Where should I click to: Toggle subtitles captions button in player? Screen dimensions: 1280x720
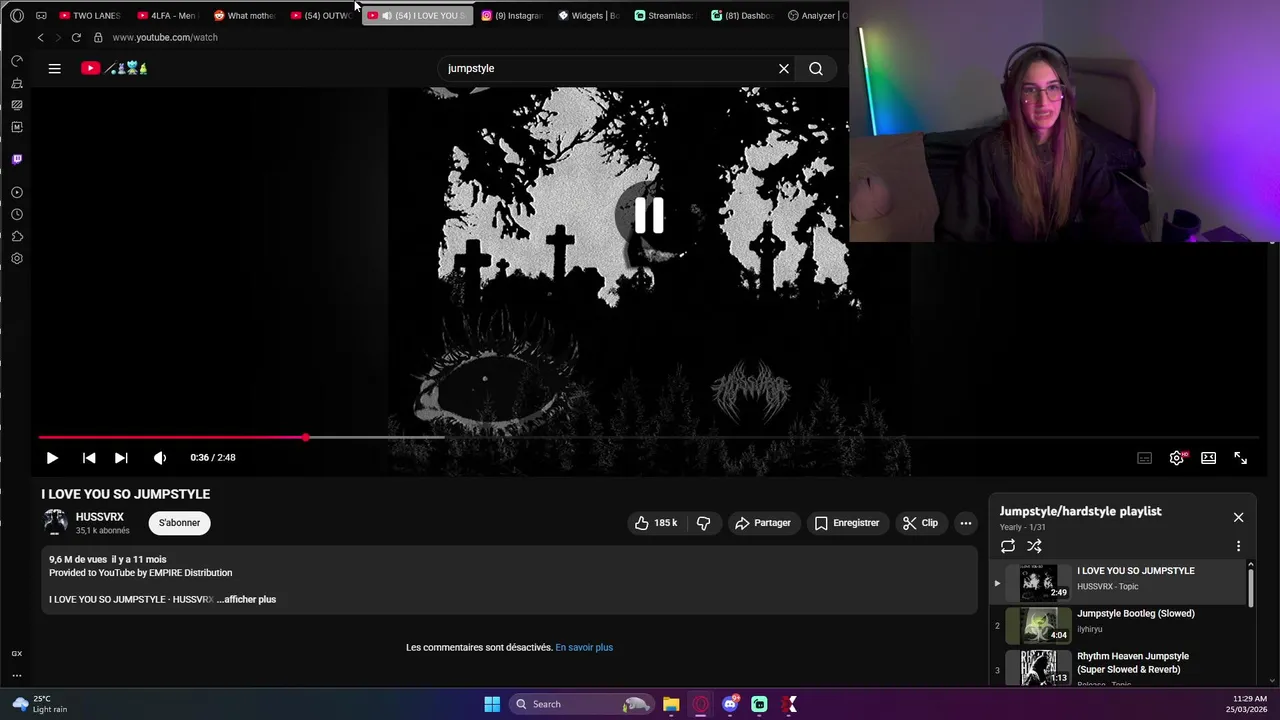pos(1144,458)
